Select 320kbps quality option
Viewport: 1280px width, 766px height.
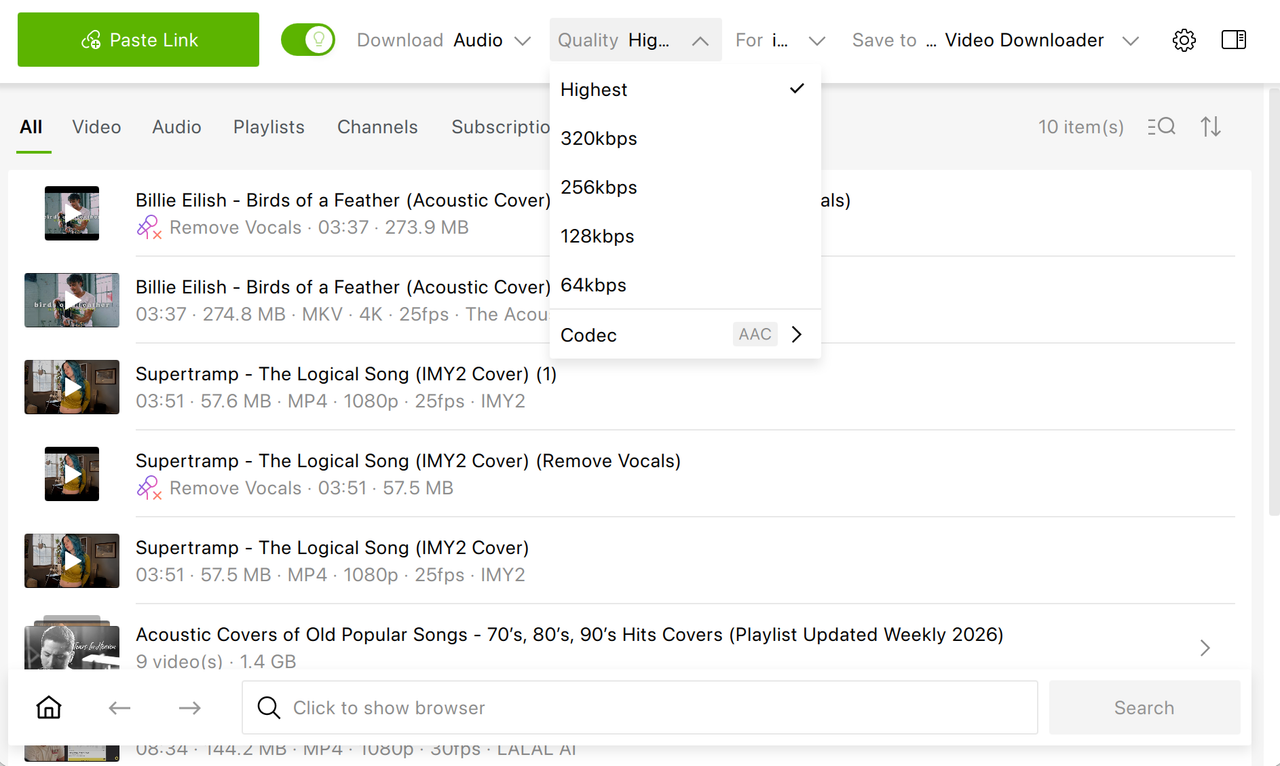point(685,138)
